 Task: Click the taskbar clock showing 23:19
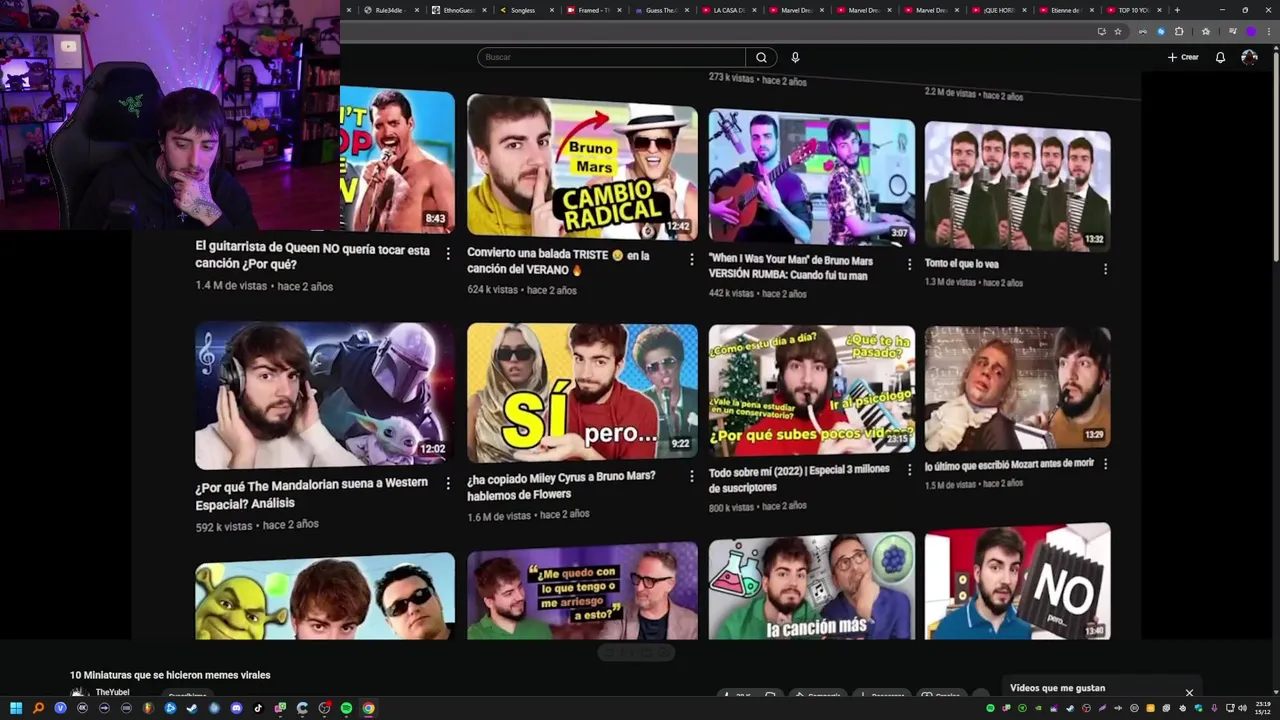click(1264, 708)
